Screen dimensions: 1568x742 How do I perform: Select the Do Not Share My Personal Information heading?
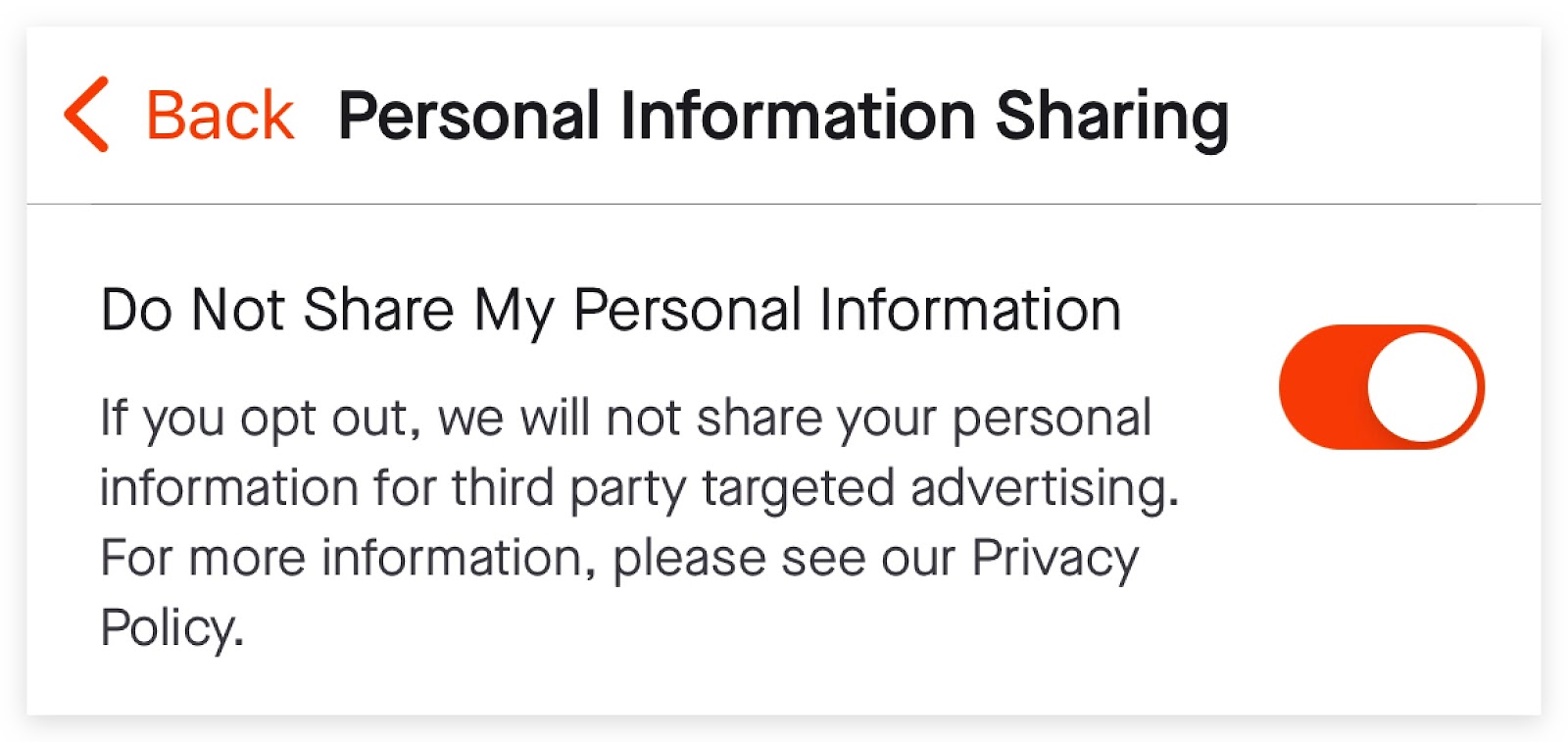(x=611, y=312)
